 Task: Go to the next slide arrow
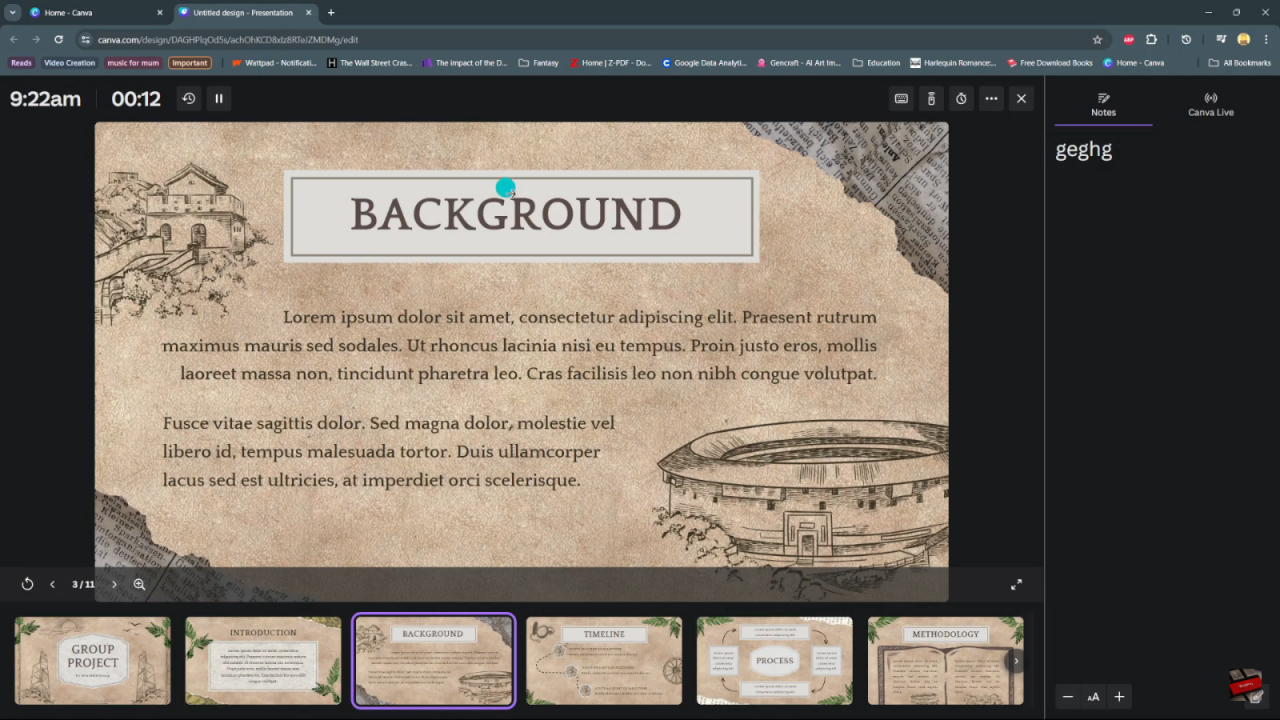click(x=114, y=584)
